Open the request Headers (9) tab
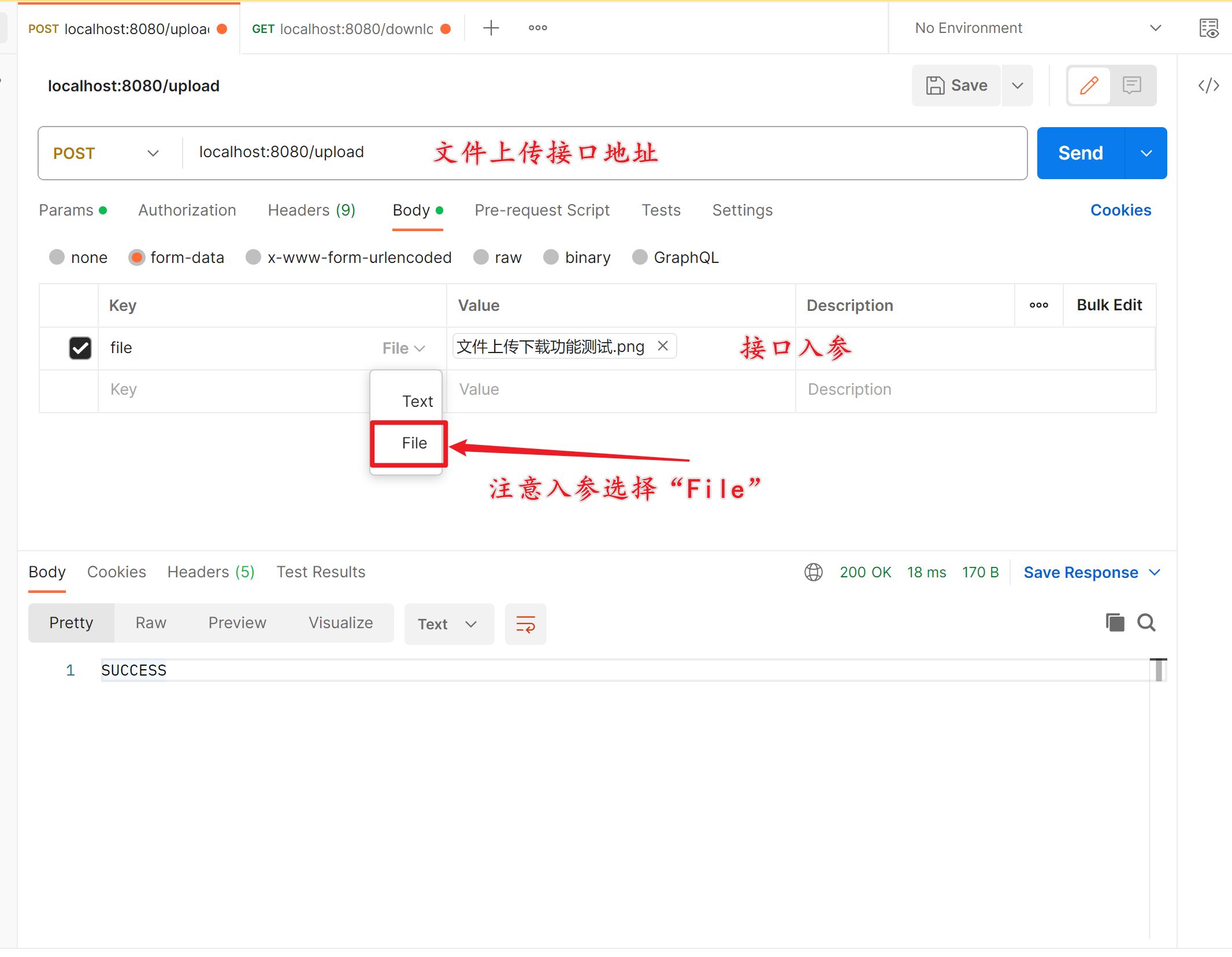The image size is (1232, 957). (311, 210)
